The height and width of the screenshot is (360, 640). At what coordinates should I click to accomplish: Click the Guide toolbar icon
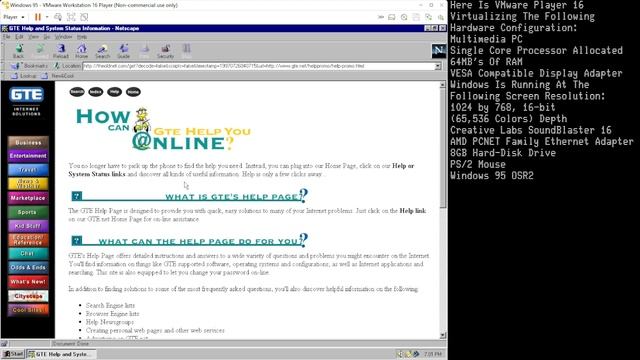[x=124, y=51]
